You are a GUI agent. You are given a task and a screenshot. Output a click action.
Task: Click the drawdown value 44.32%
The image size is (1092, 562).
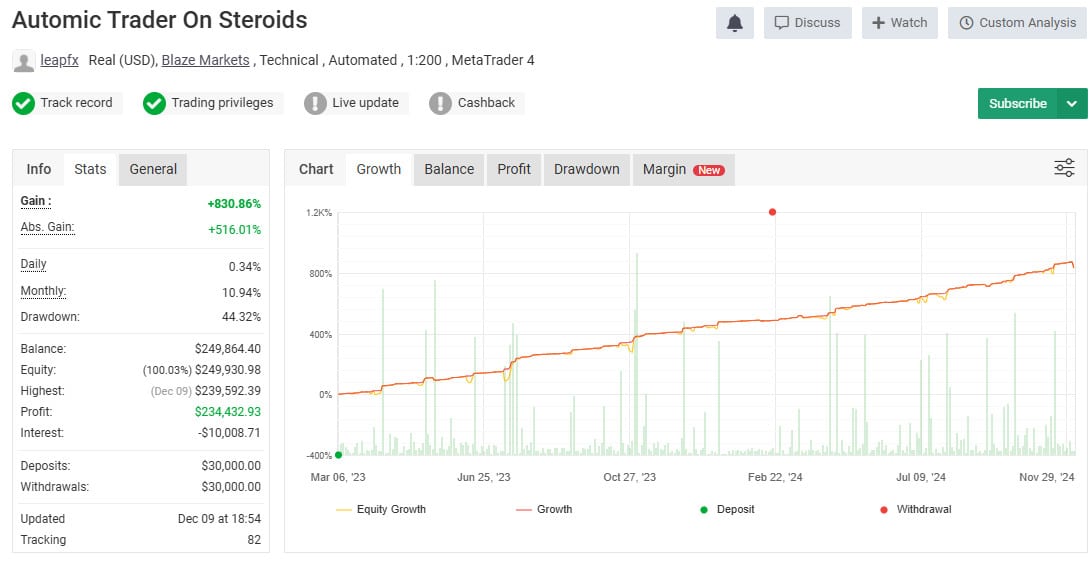(x=241, y=317)
